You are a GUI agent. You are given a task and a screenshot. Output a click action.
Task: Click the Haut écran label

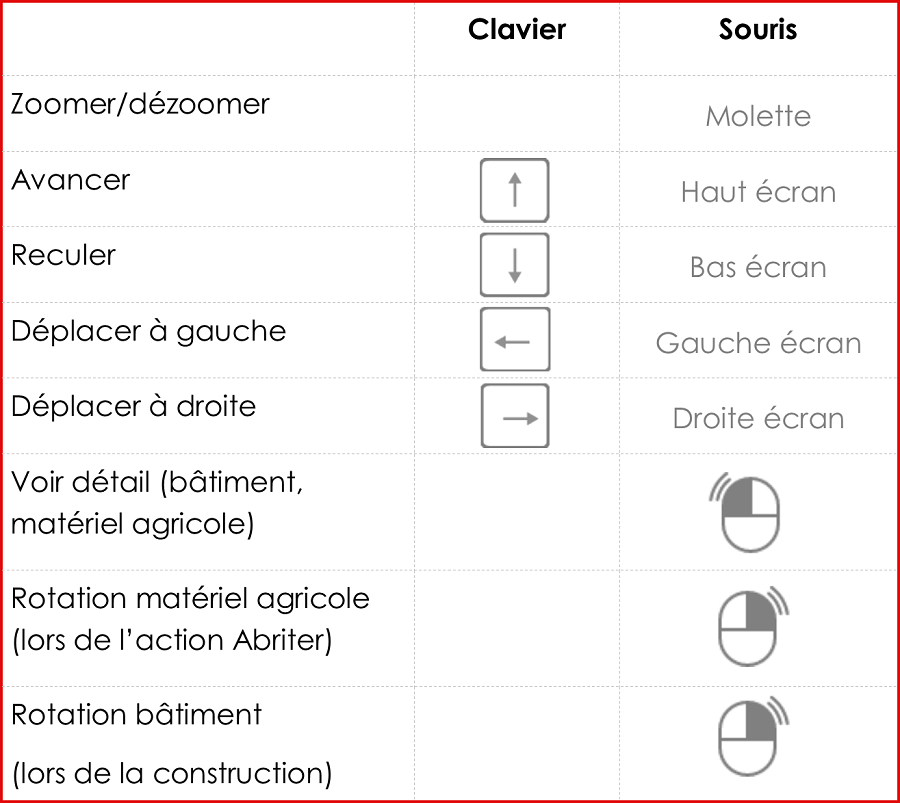tap(758, 192)
